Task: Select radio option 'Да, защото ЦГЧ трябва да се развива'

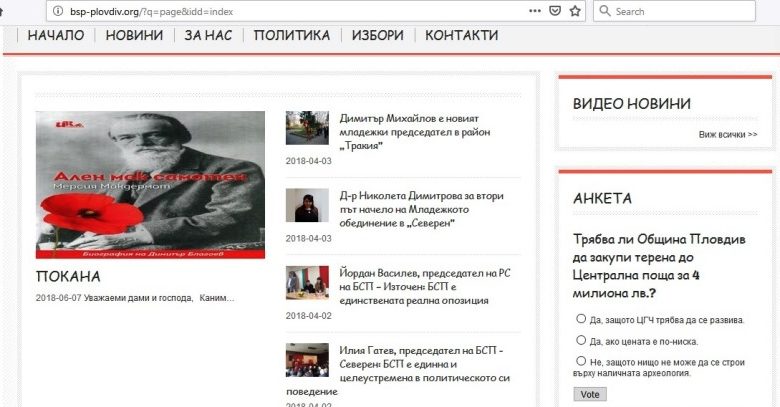Action: click(581, 318)
